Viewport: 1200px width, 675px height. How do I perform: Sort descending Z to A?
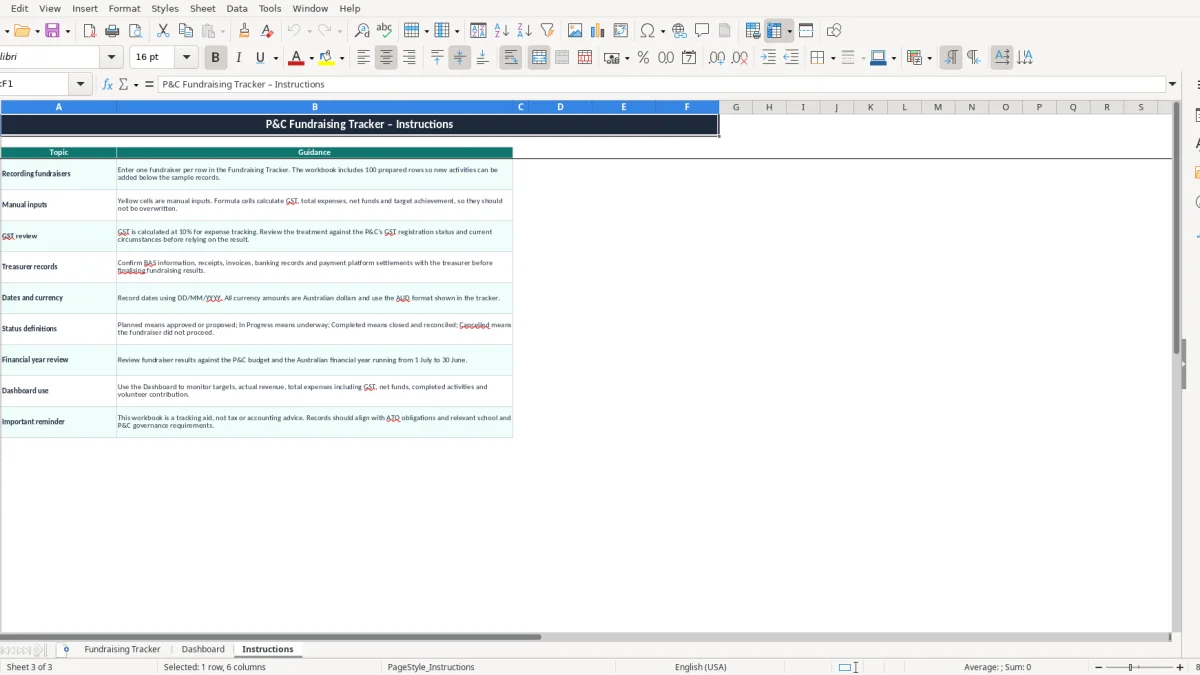(x=524, y=31)
